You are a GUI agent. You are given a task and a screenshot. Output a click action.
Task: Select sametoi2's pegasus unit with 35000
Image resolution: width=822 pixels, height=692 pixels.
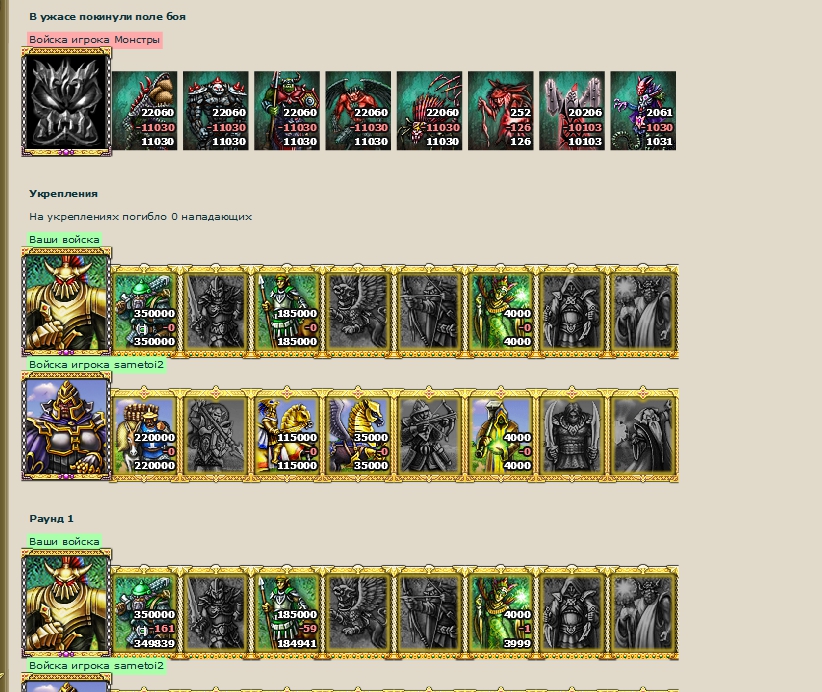[359, 436]
